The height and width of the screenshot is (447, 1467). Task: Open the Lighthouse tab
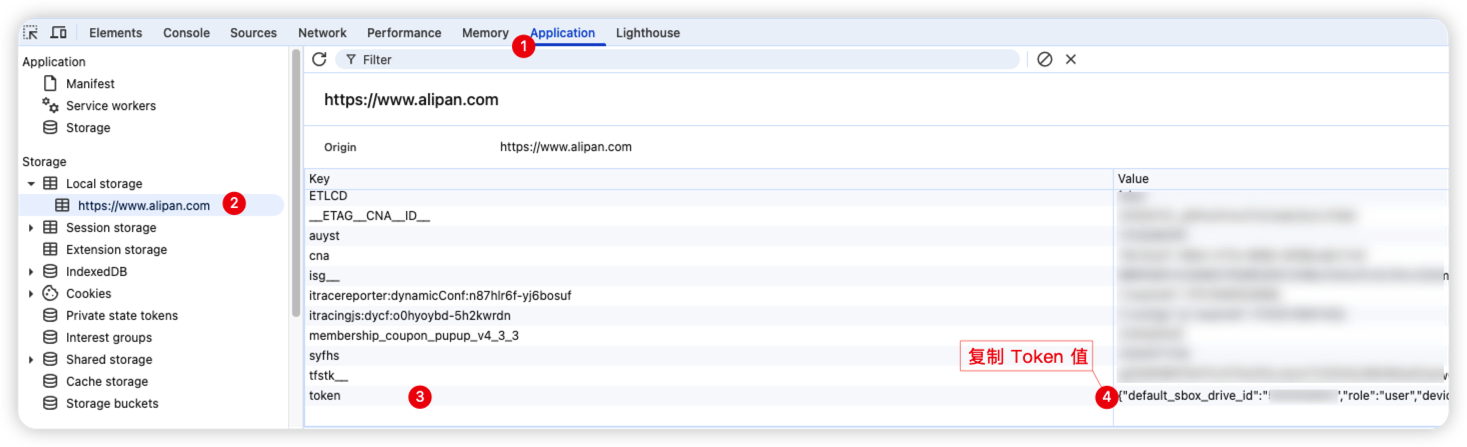tap(648, 33)
